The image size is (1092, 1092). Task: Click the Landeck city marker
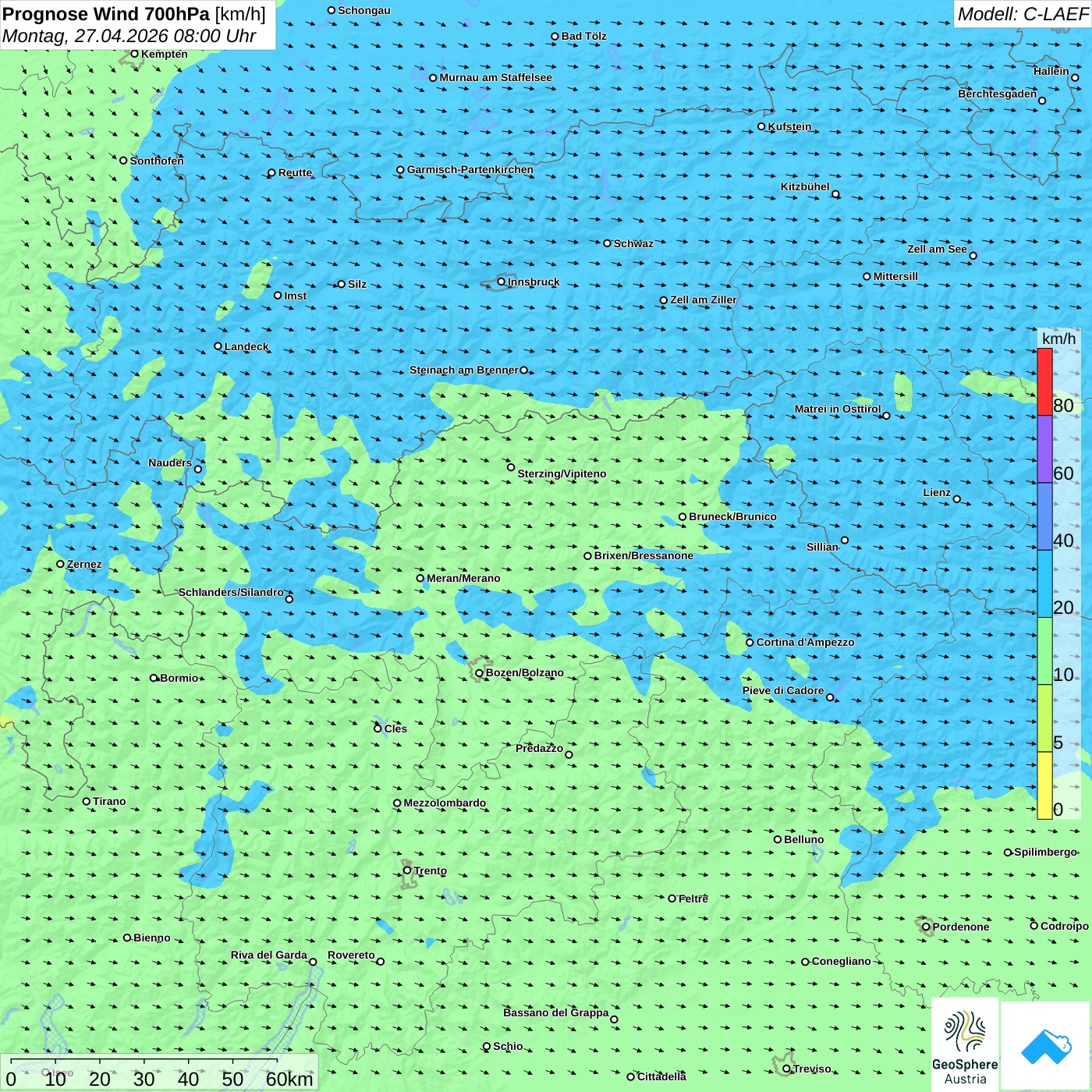coord(218,346)
